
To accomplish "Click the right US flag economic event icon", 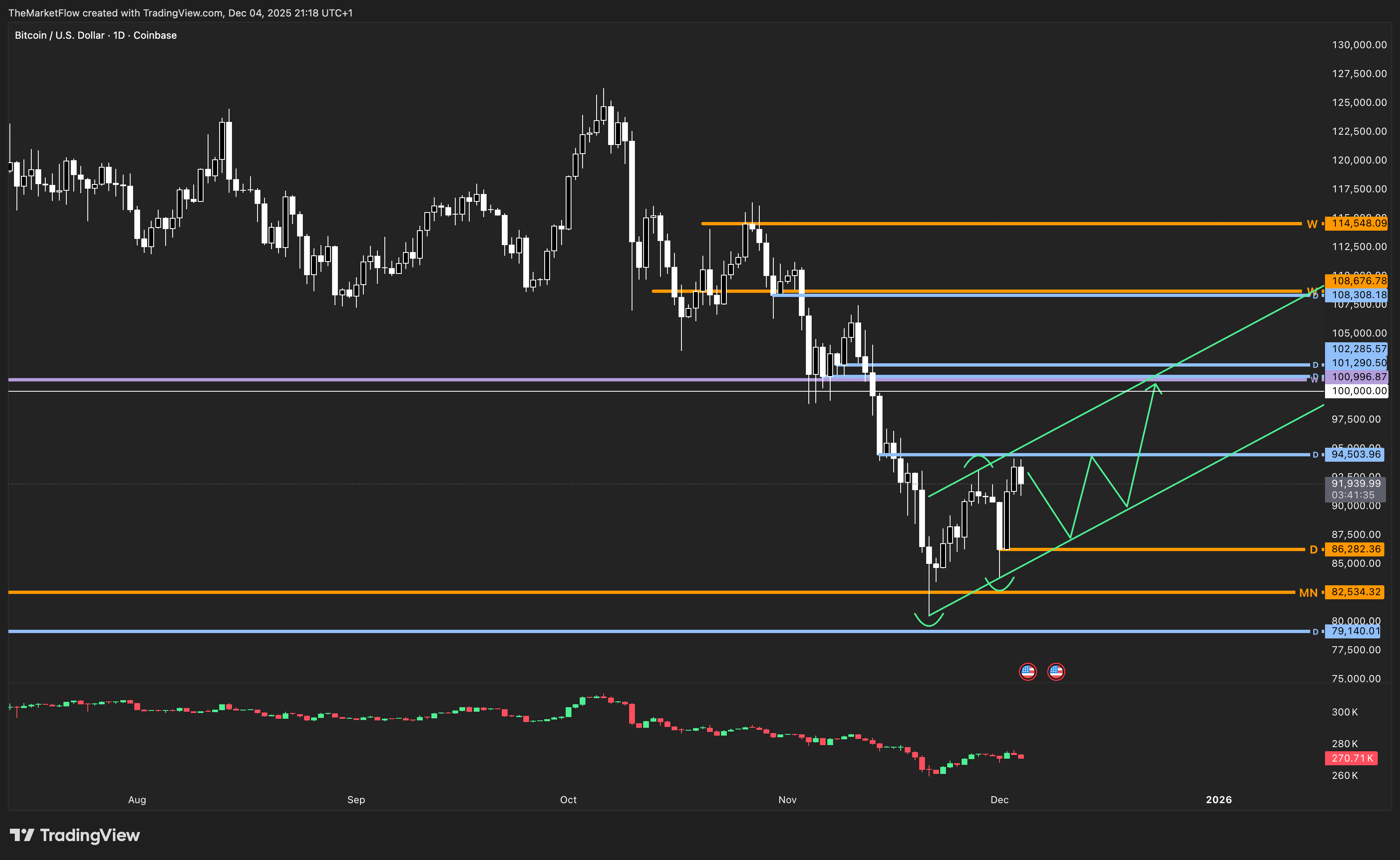I will (x=1056, y=672).
